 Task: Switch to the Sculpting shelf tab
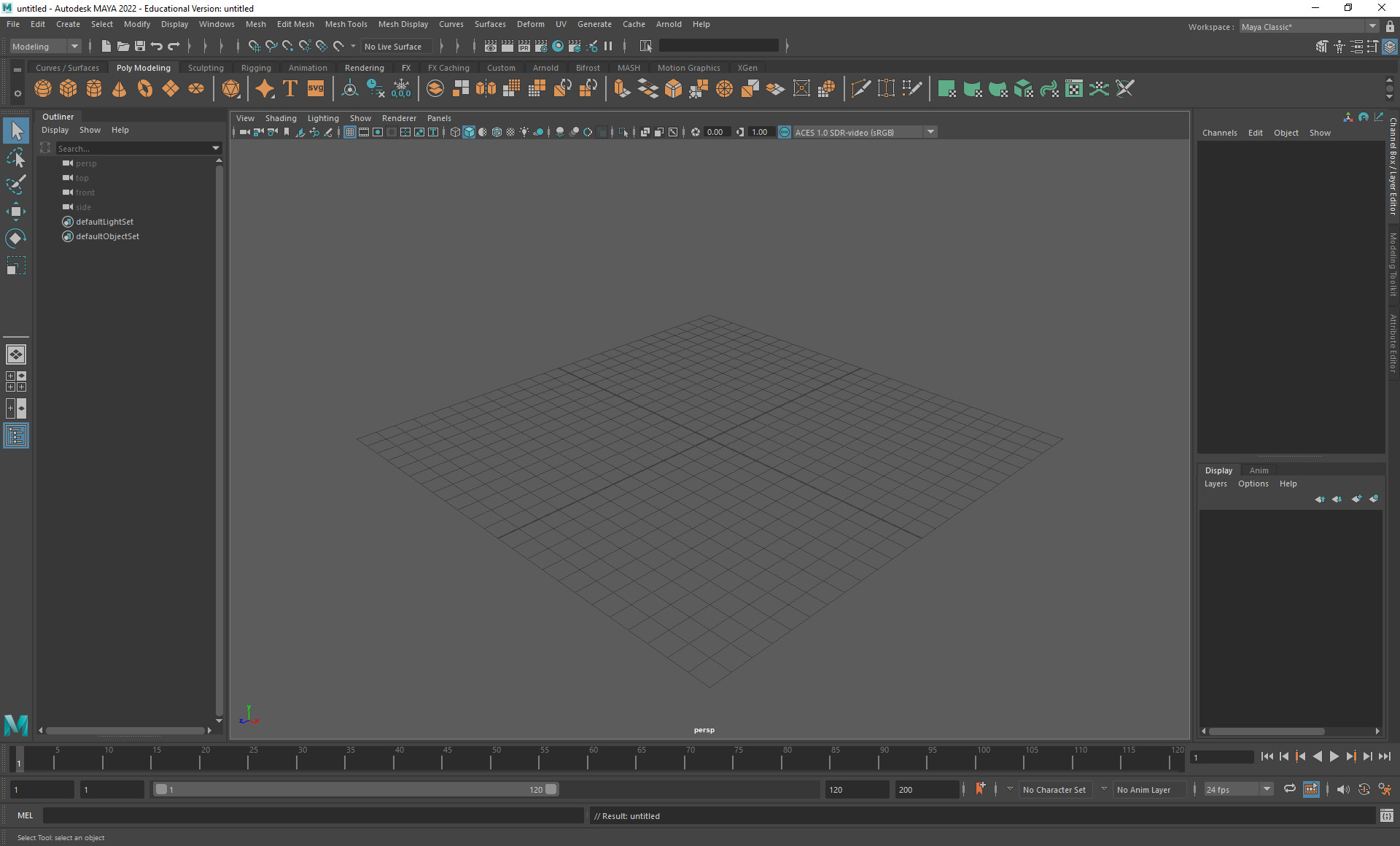206,68
